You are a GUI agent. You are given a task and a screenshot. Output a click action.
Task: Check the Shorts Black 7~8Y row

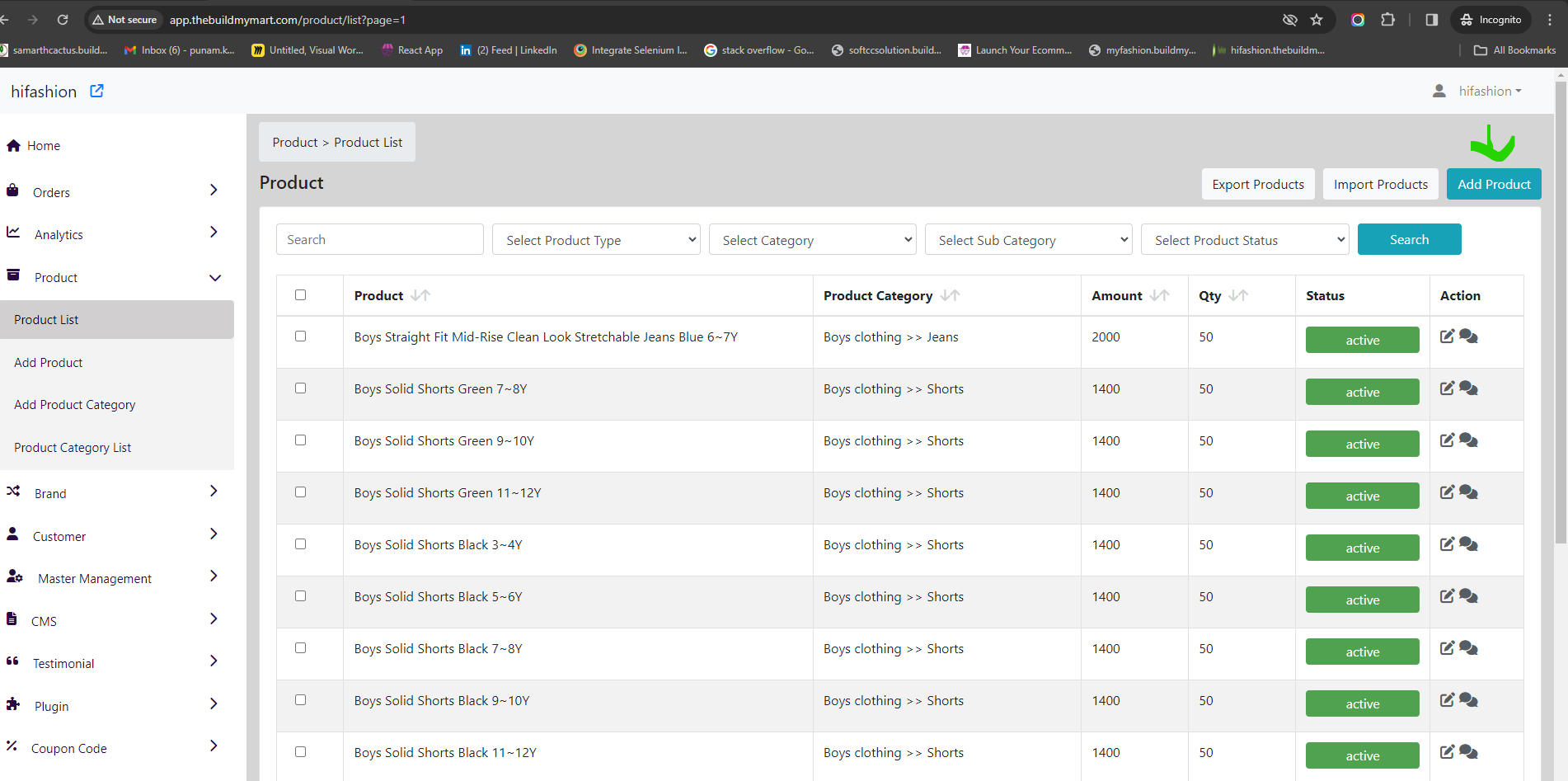point(301,648)
